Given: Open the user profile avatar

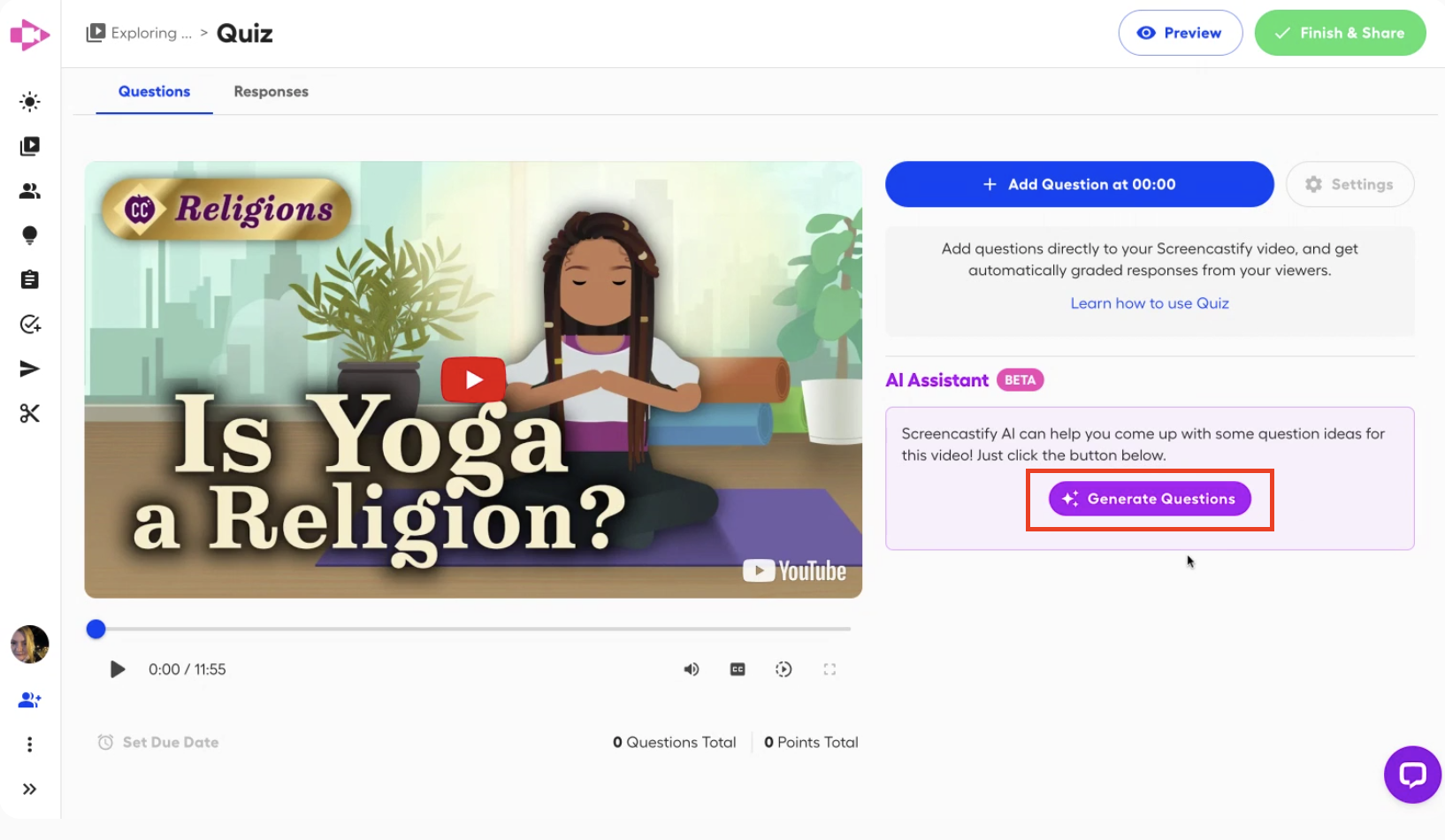Looking at the screenshot, I should [30, 644].
